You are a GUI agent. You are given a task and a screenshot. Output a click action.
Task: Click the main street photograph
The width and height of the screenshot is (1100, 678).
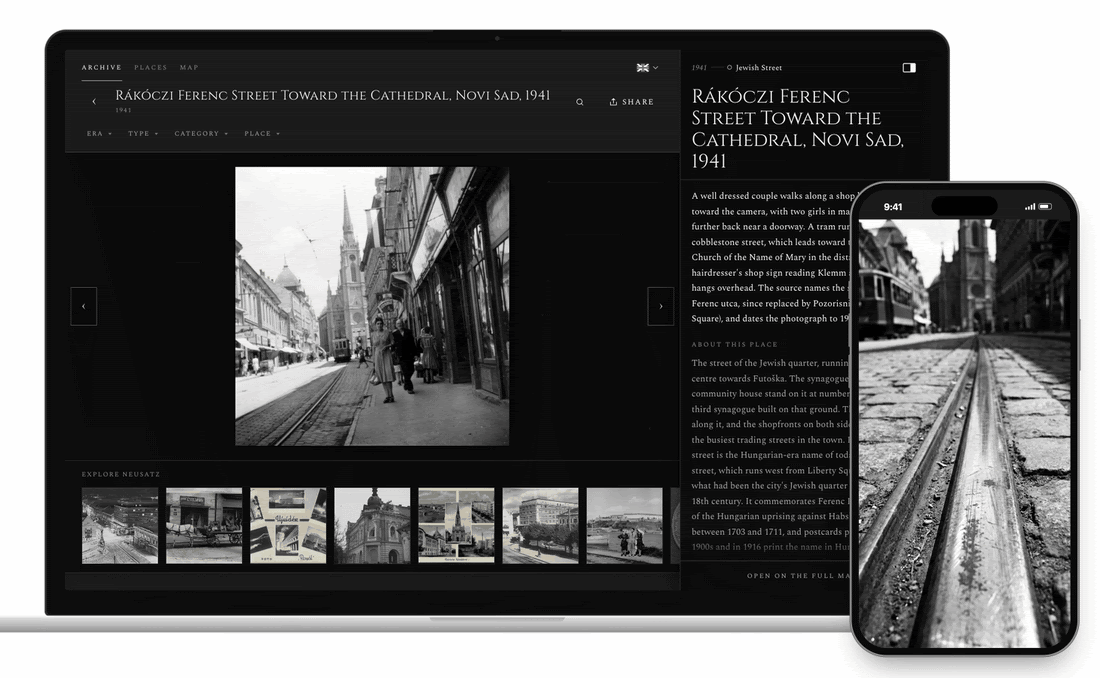click(x=372, y=306)
